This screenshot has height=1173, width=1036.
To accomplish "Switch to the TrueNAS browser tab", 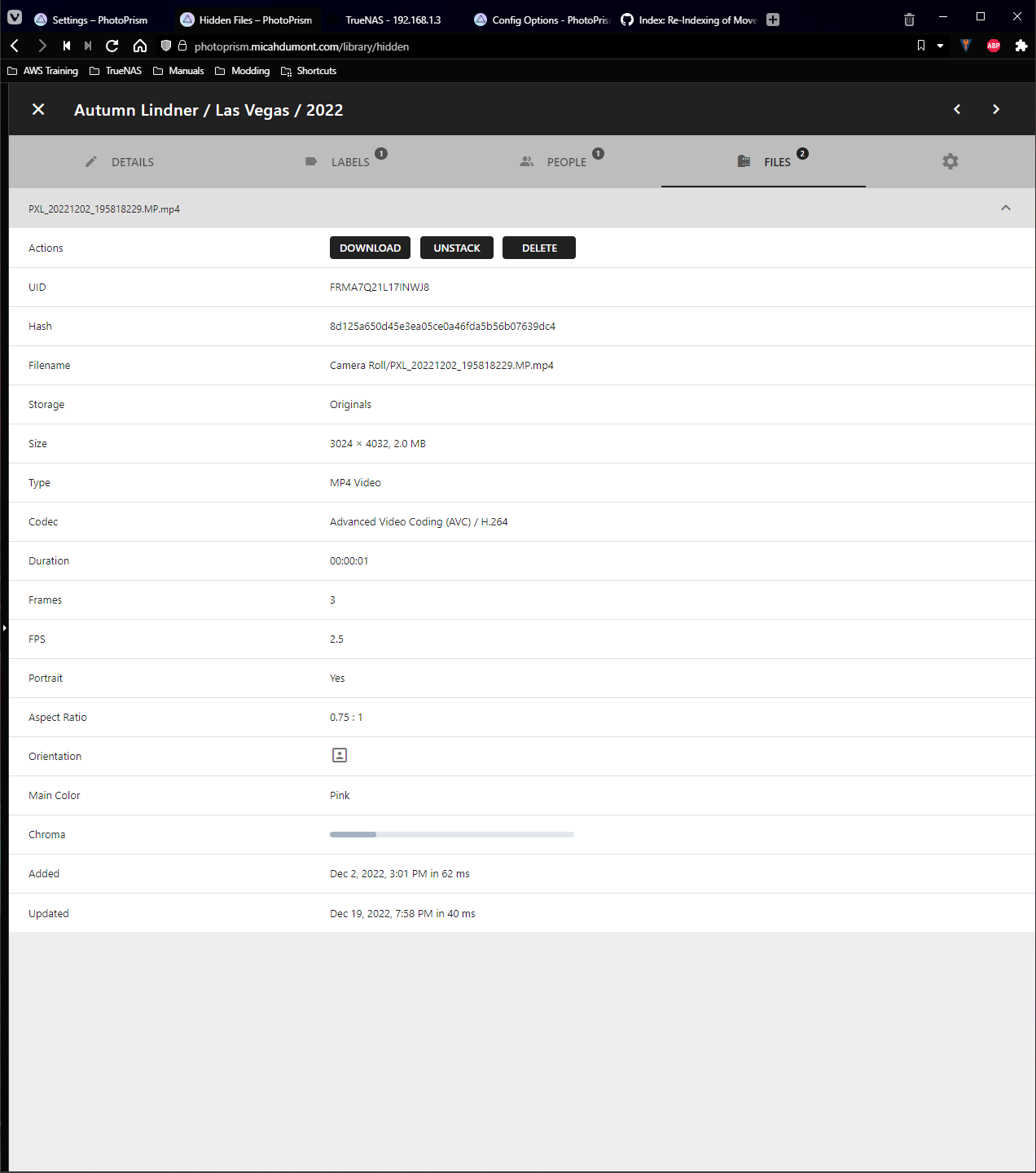I will (x=393, y=19).
